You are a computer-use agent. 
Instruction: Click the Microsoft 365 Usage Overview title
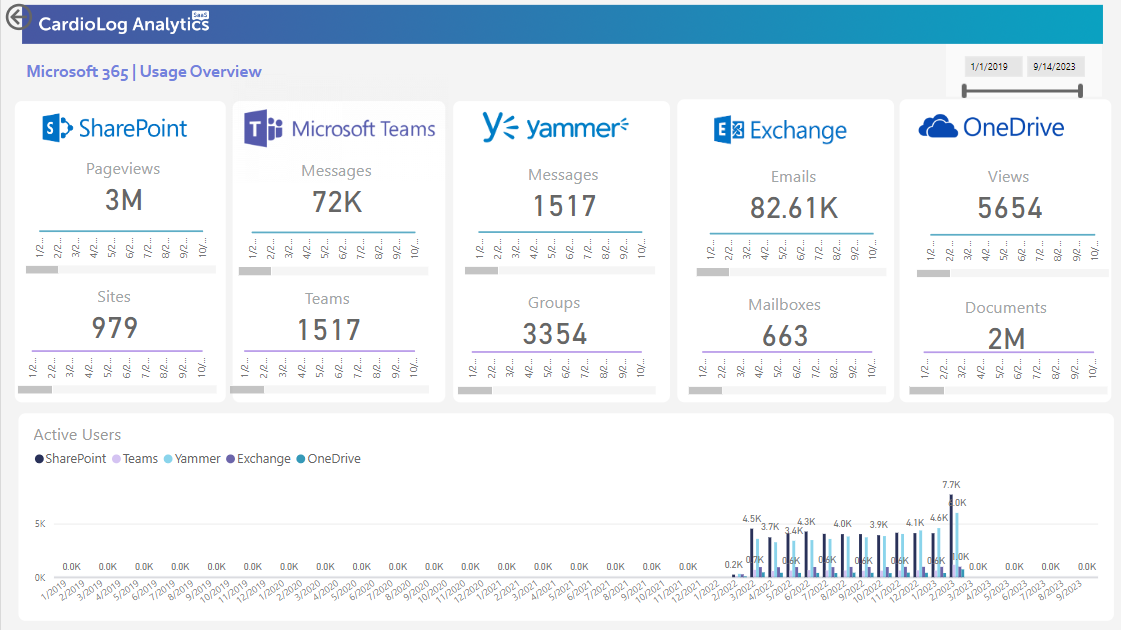coord(144,72)
